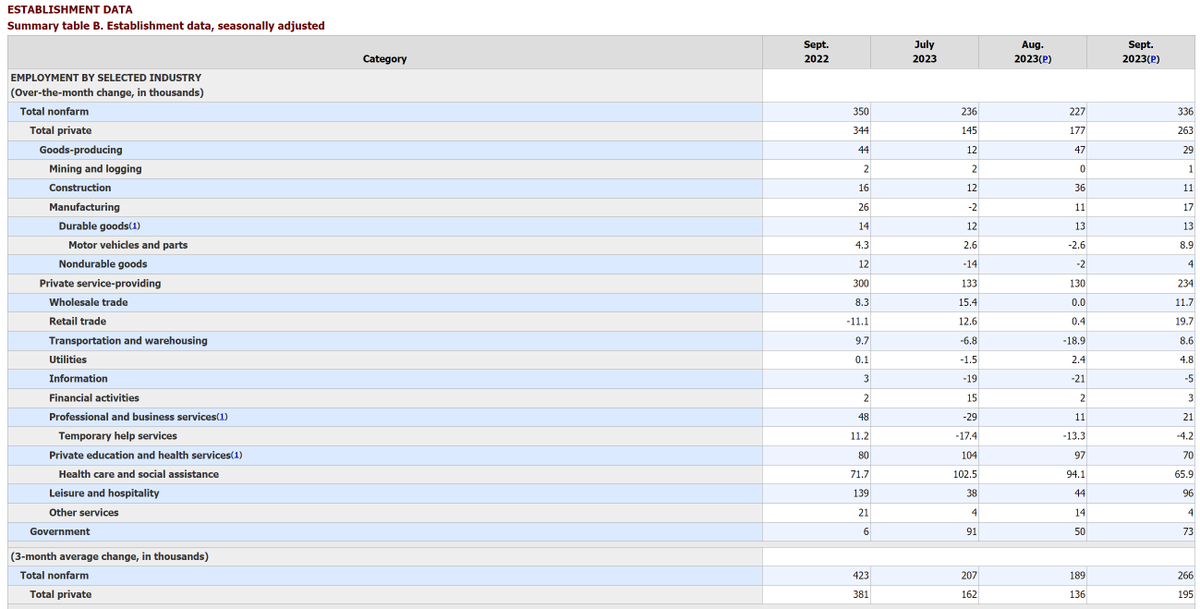Click 3-month average Total private value 381
1200x609 pixels.
[x=860, y=594]
